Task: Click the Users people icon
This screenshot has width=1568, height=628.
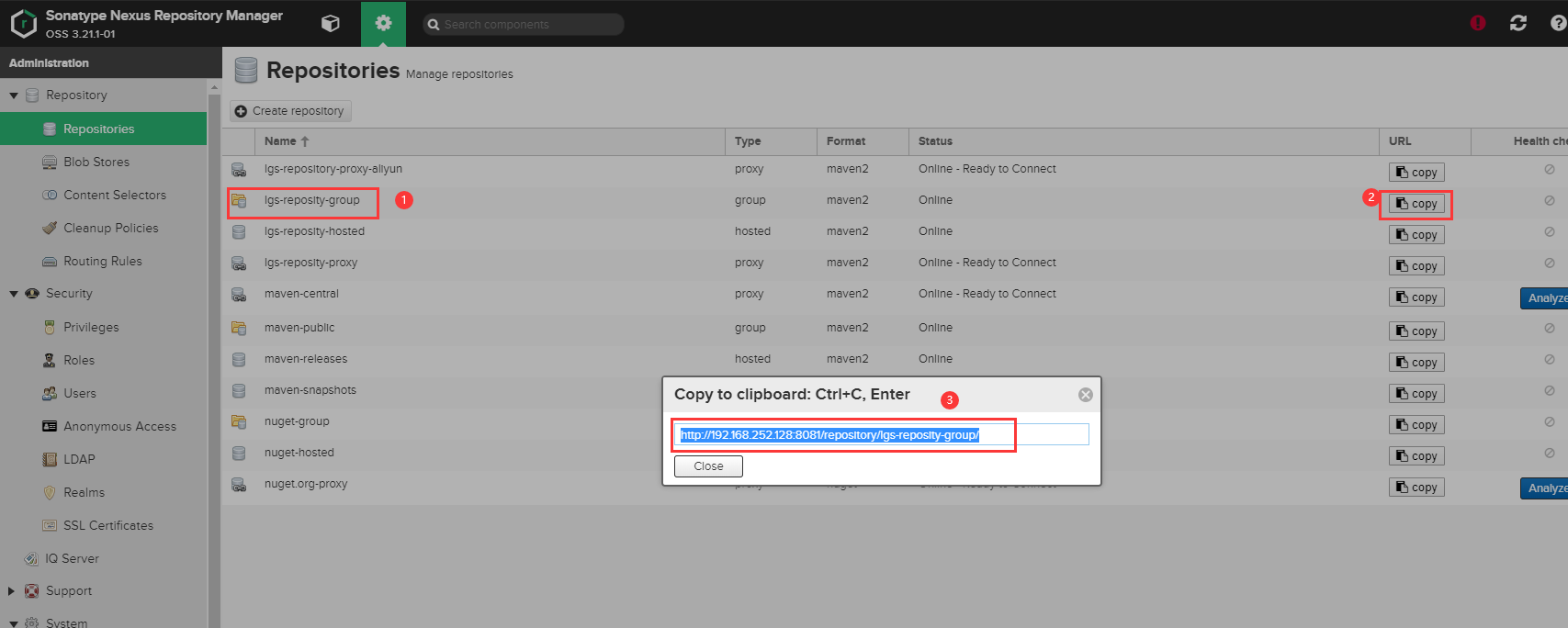Action: pos(50,393)
